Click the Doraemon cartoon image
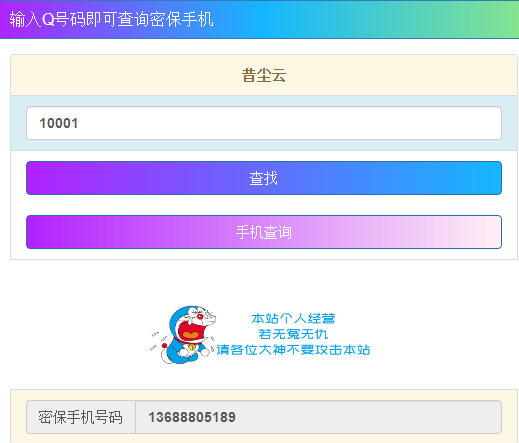Image resolution: width=519 pixels, height=443 pixels. point(183,335)
